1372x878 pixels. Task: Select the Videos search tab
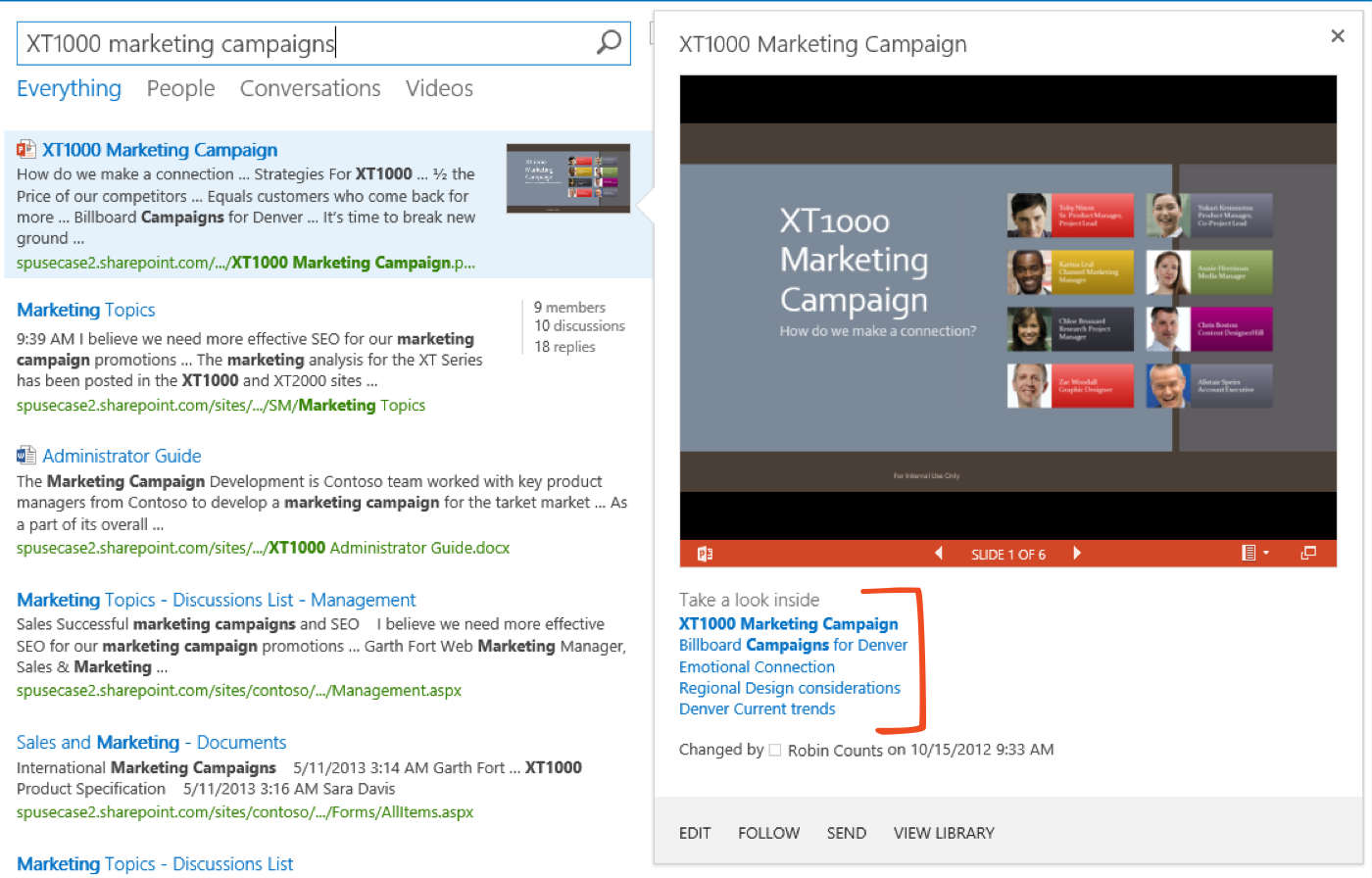(439, 88)
